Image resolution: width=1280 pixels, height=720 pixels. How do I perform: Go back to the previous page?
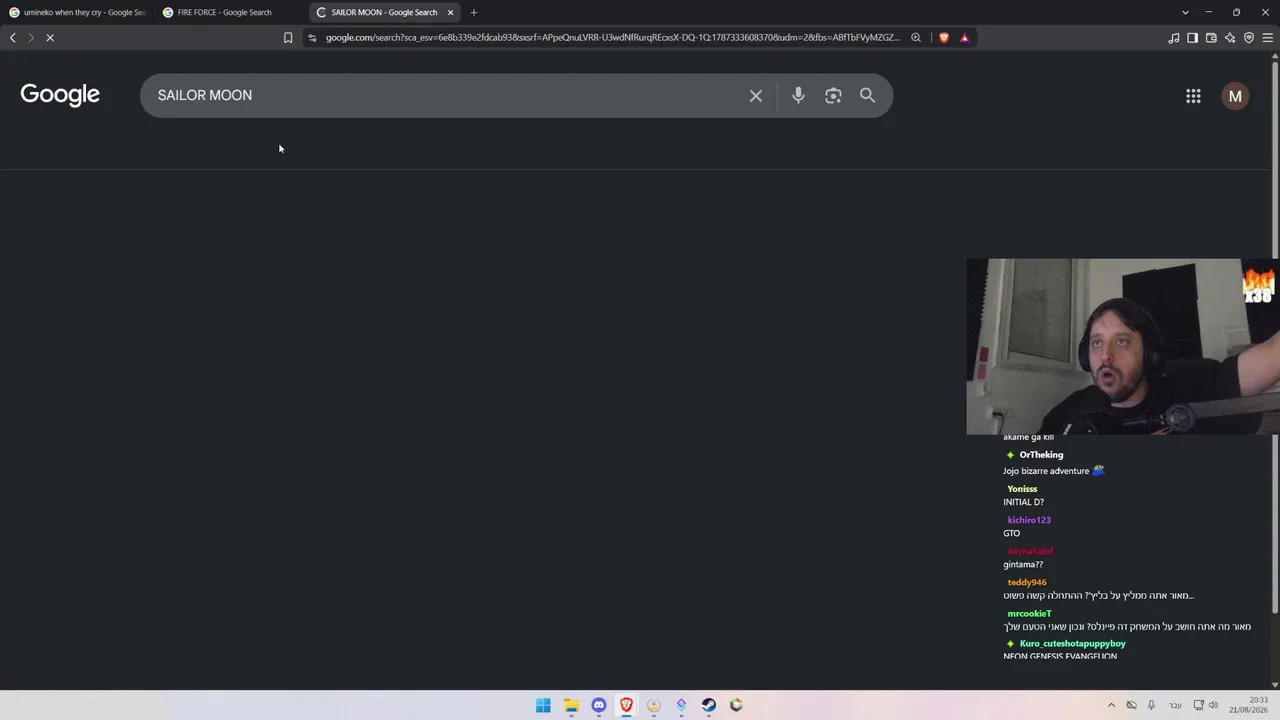click(13, 38)
